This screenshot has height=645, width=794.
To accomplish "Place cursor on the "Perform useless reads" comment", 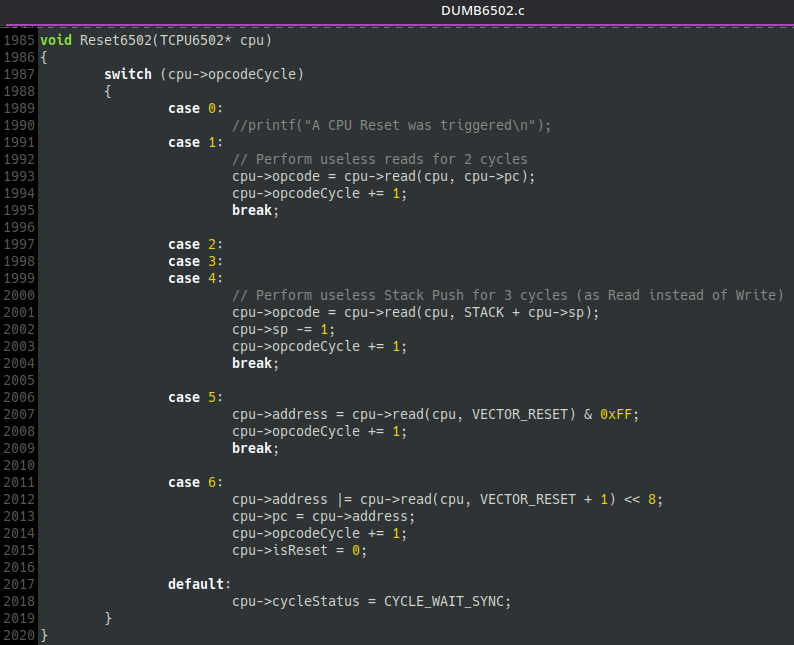I will pos(379,159).
